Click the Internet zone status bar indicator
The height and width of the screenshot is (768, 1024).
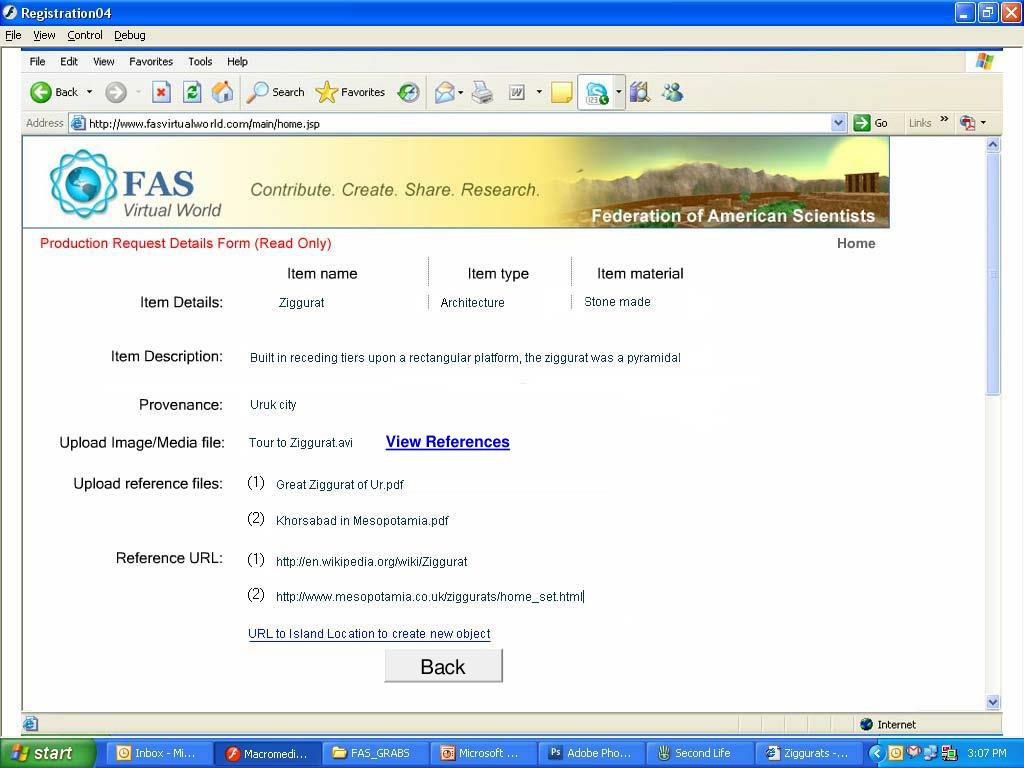click(x=888, y=724)
